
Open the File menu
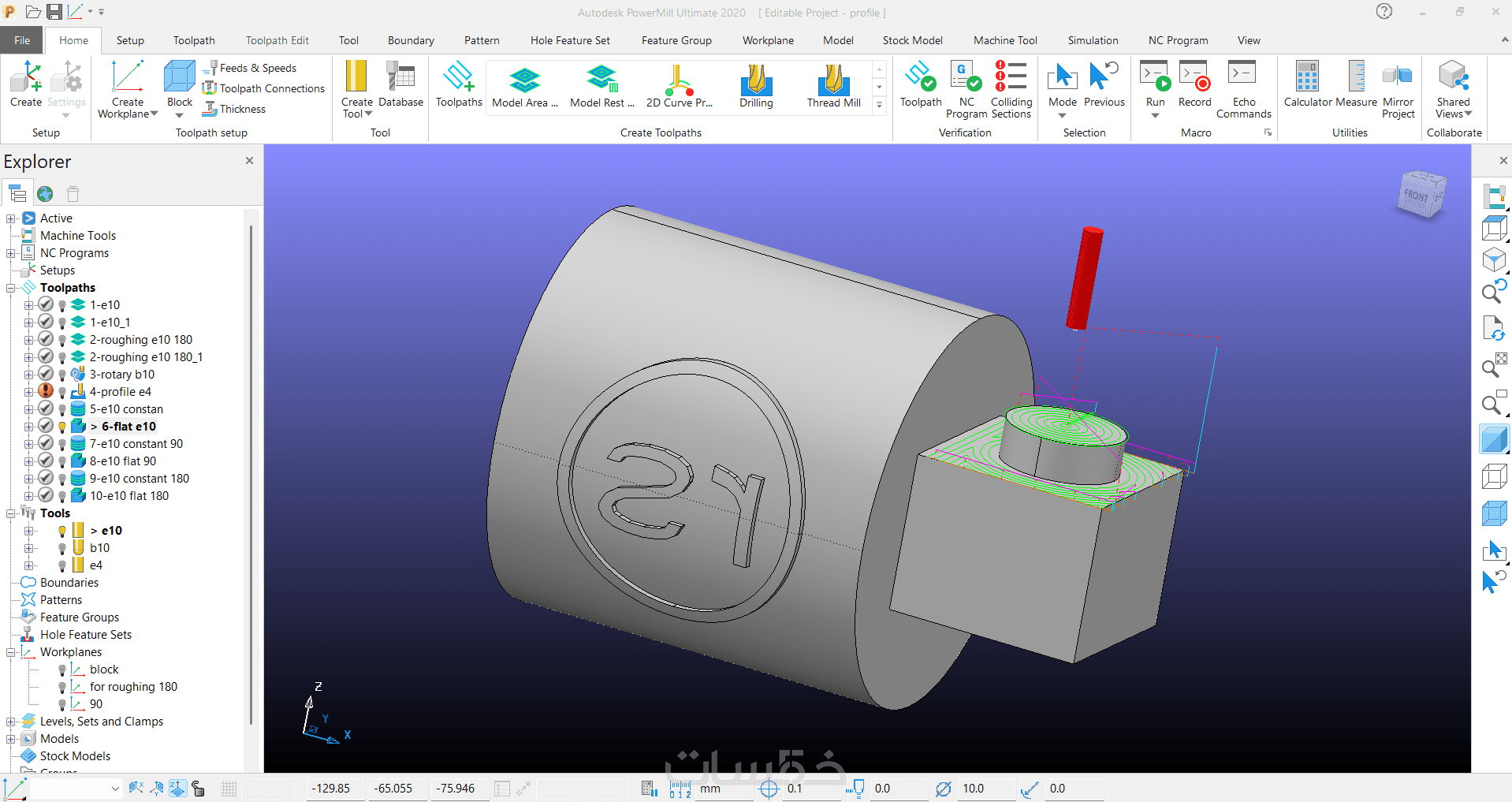click(x=22, y=40)
